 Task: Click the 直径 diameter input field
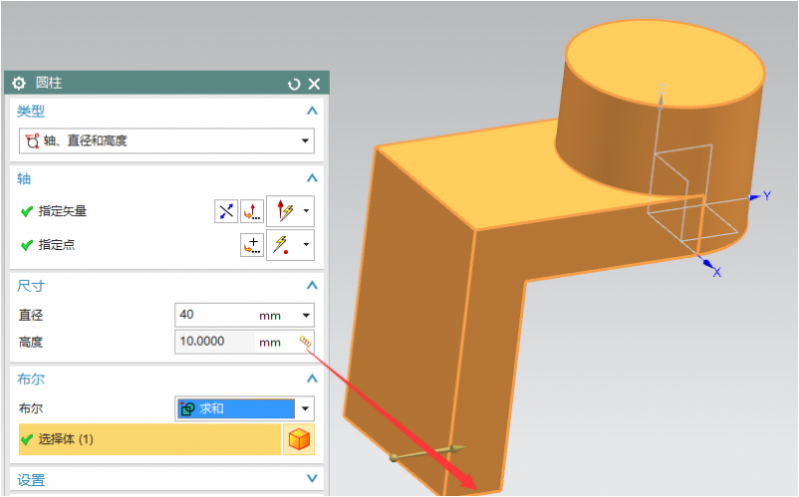click(x=215, y=315)
